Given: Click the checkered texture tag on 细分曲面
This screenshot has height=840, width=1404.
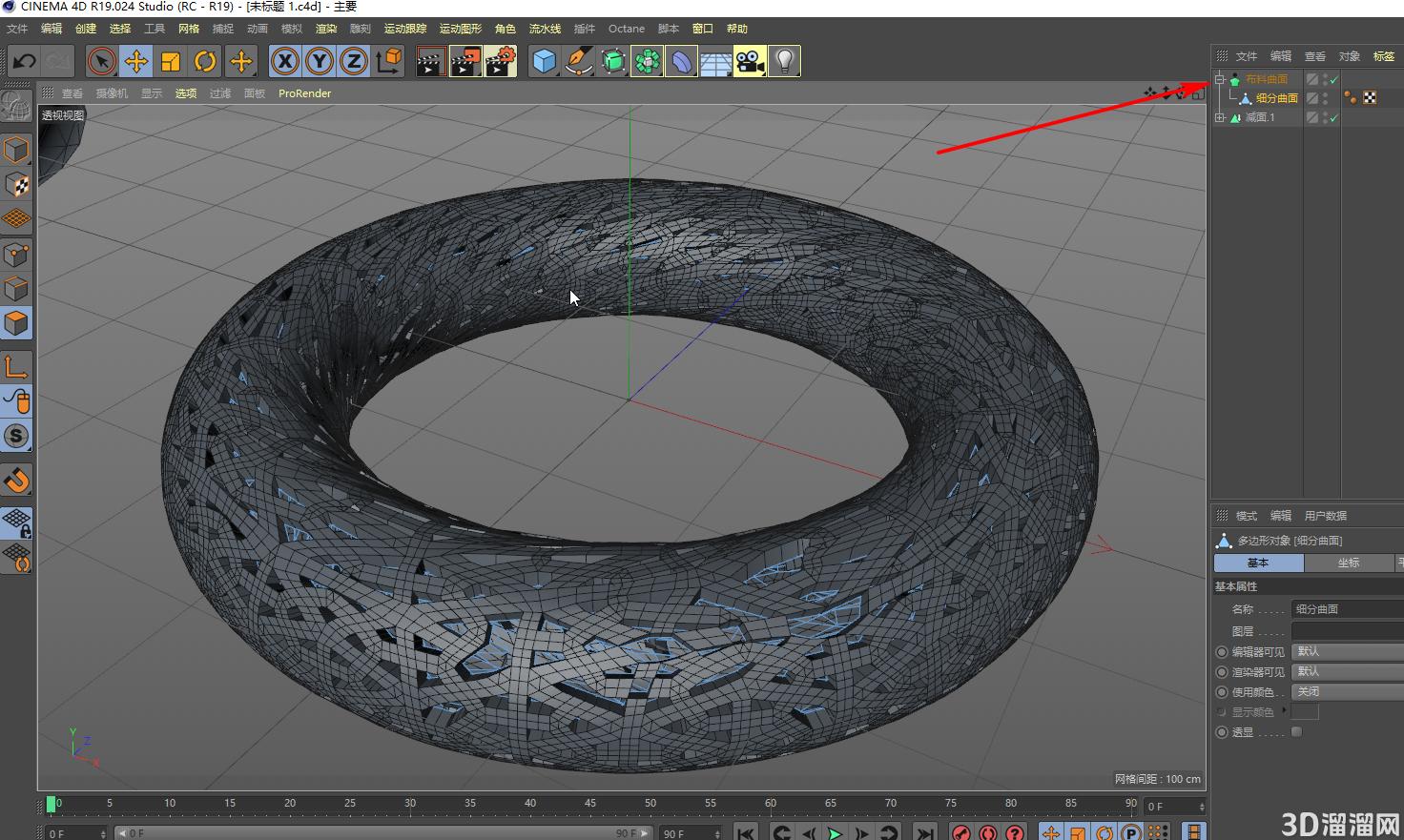Looking at the screenshot, I should [1370, 98].
